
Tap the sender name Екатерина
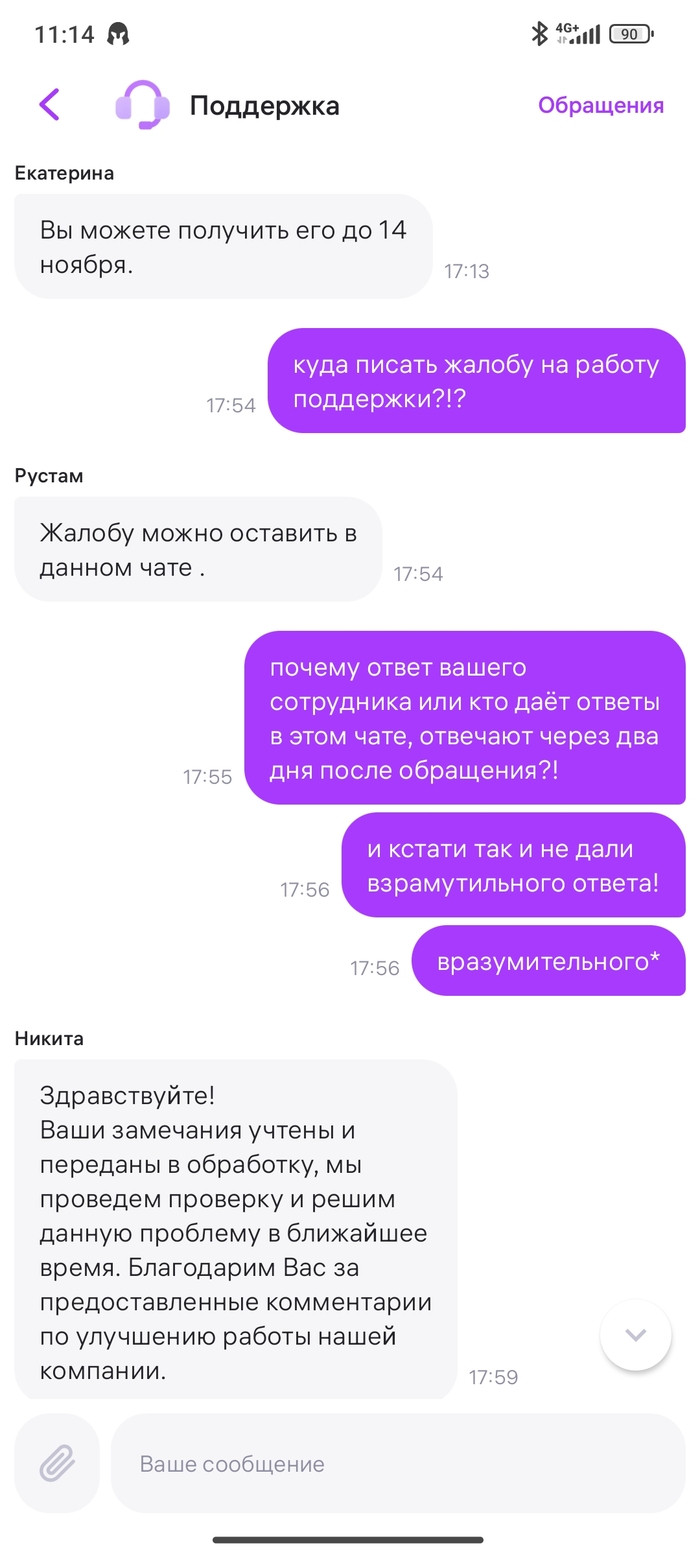tap(64, 173)
